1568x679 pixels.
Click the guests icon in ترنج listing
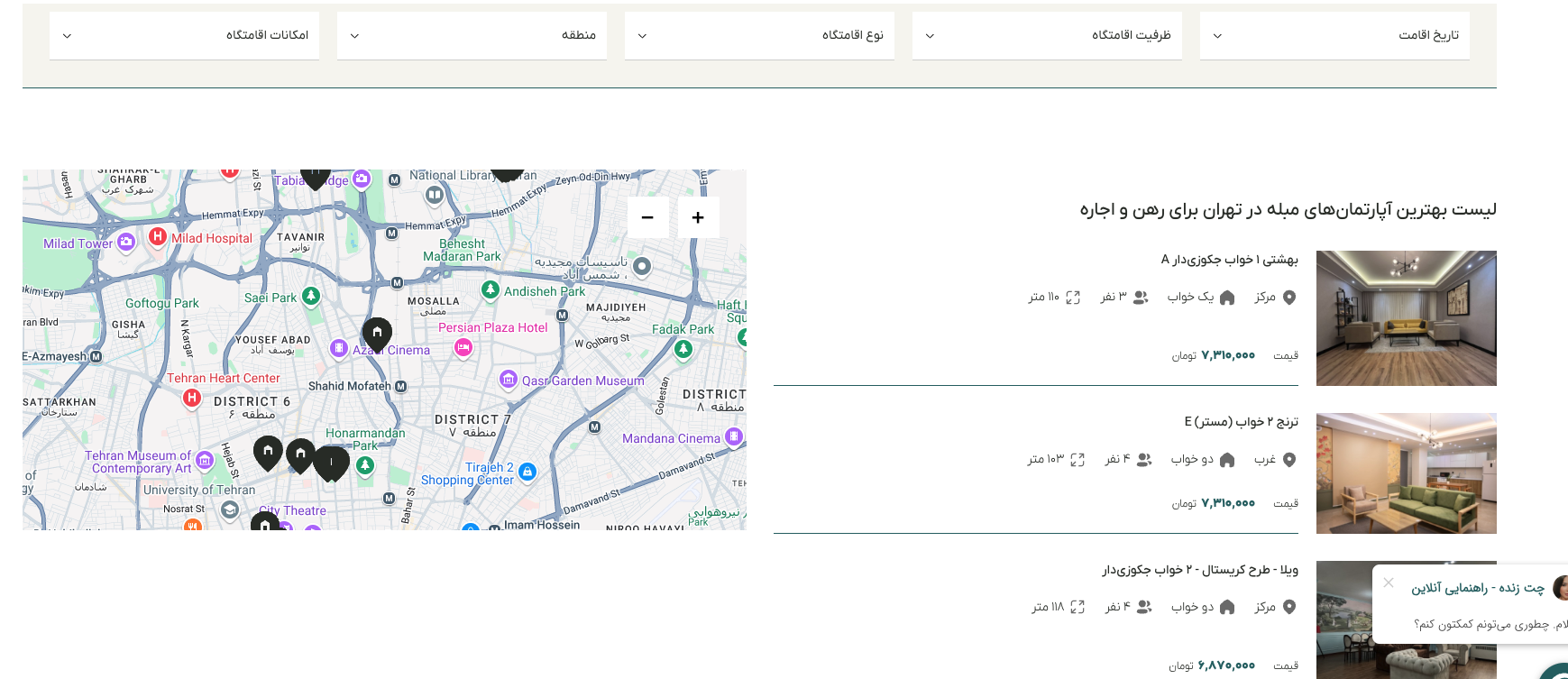coord(1144,460)
